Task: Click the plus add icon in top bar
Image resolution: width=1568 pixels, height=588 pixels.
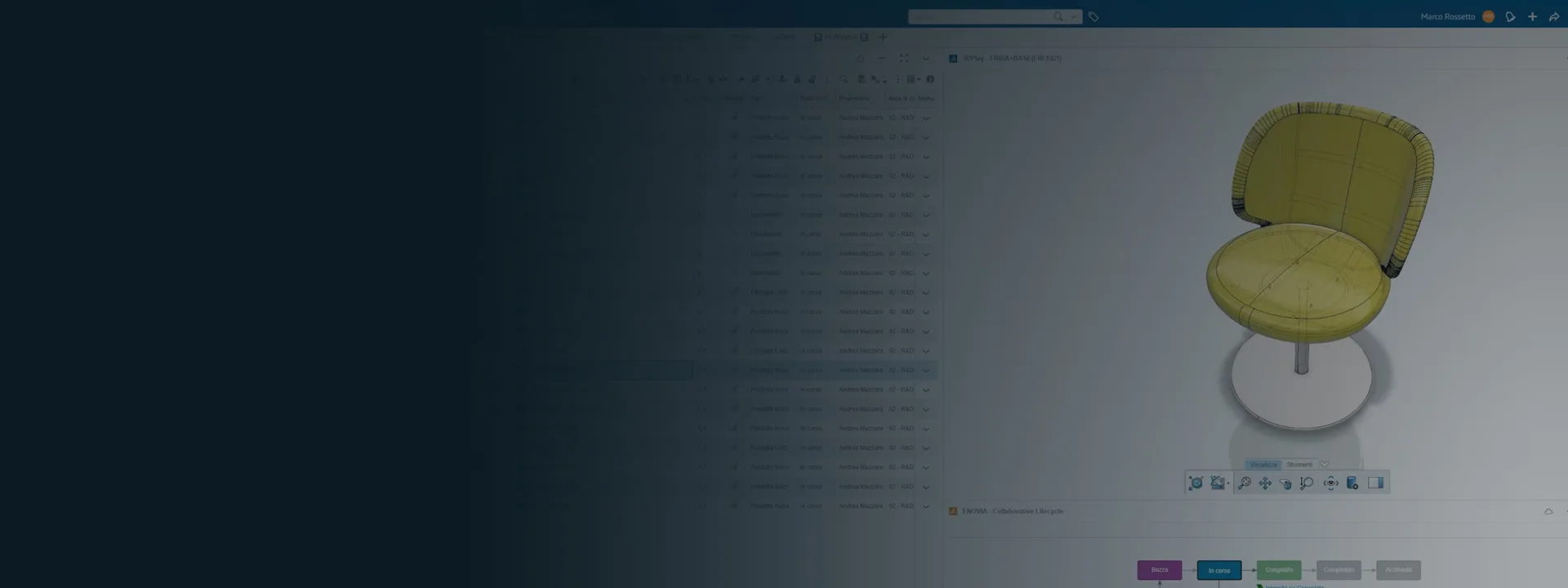Action: point(1532,17)
